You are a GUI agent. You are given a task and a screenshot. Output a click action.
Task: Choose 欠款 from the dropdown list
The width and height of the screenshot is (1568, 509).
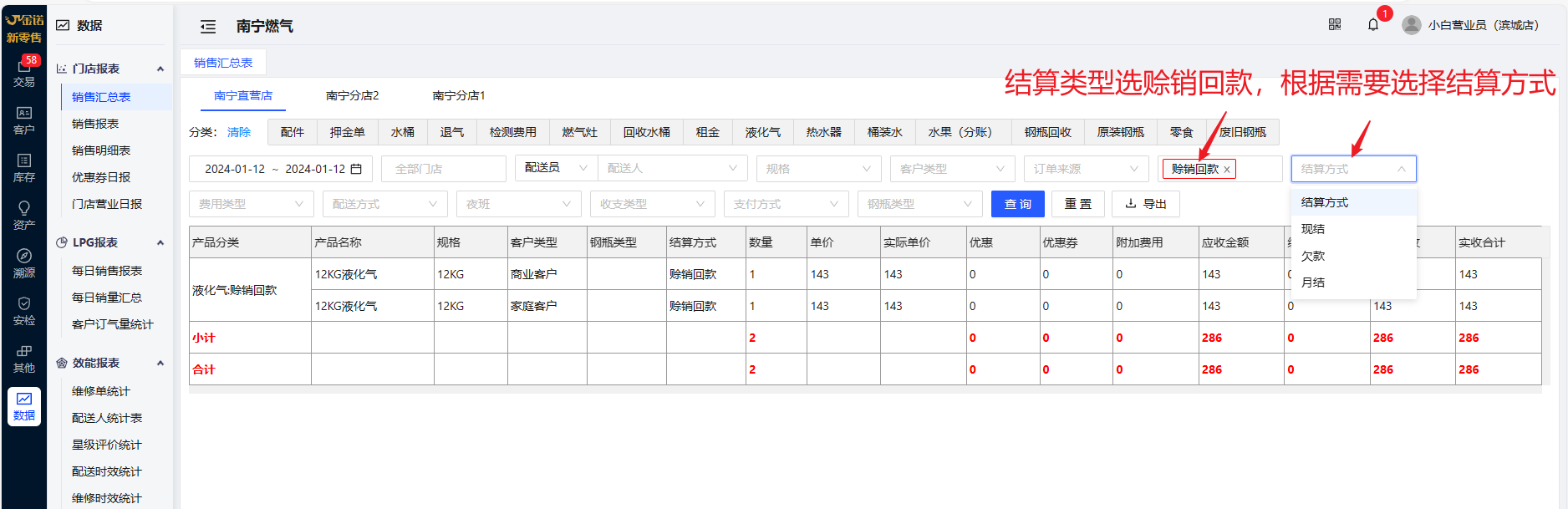1354,256
